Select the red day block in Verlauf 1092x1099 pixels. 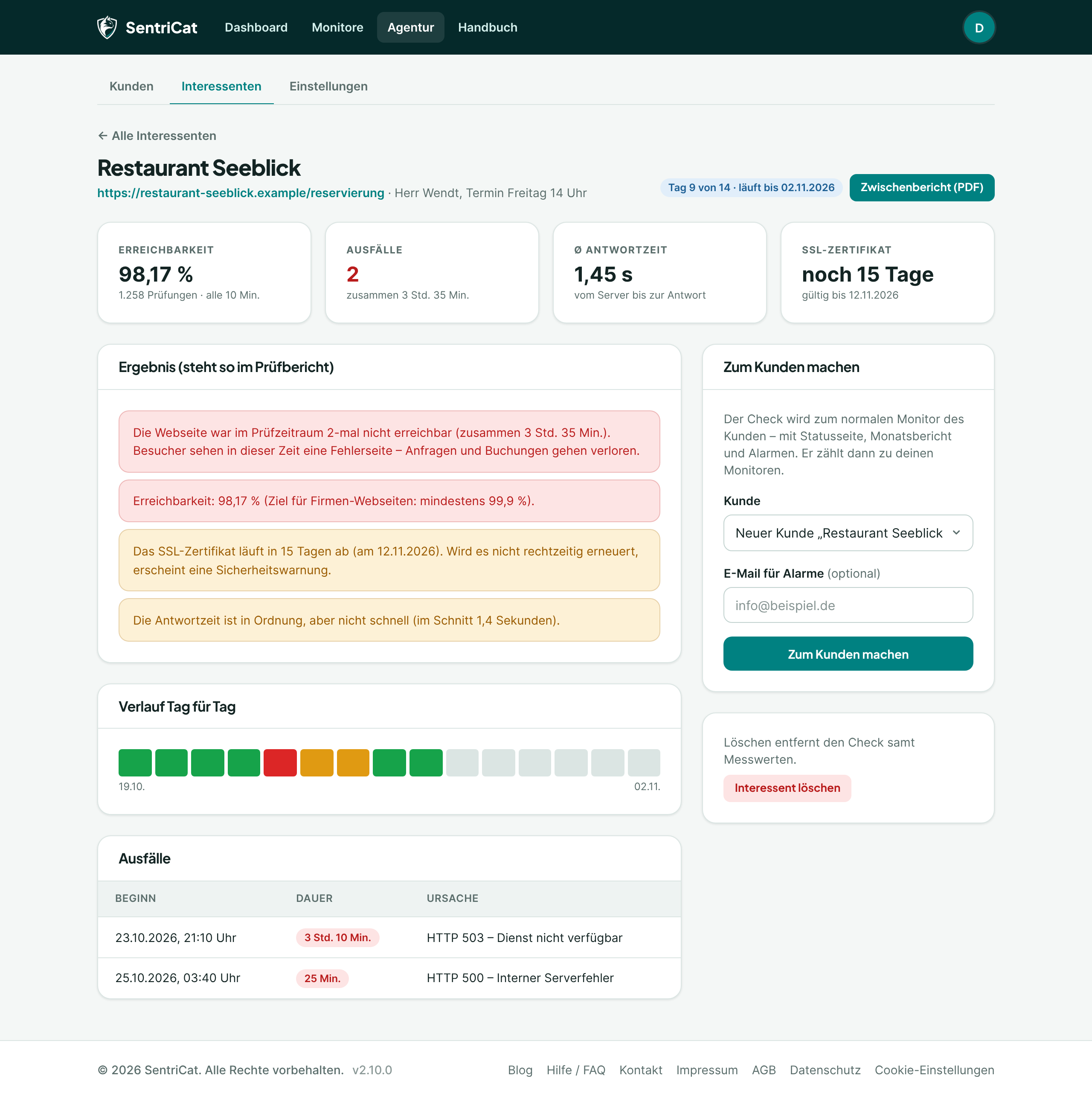click(280, 763)
